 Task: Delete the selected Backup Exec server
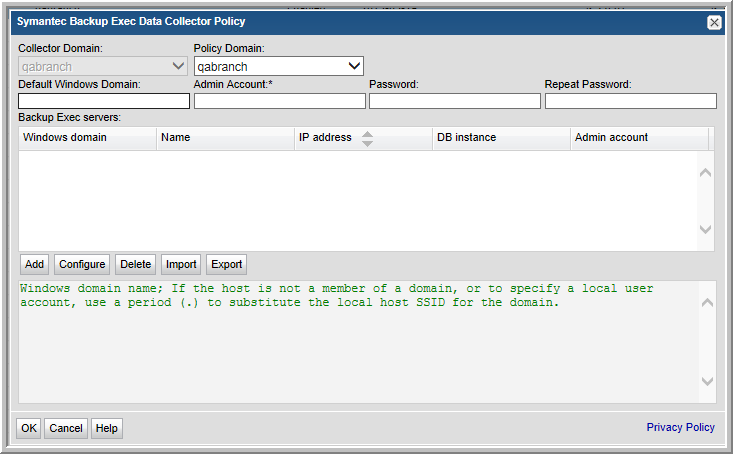pyautogui.click(x=135, y=264)
